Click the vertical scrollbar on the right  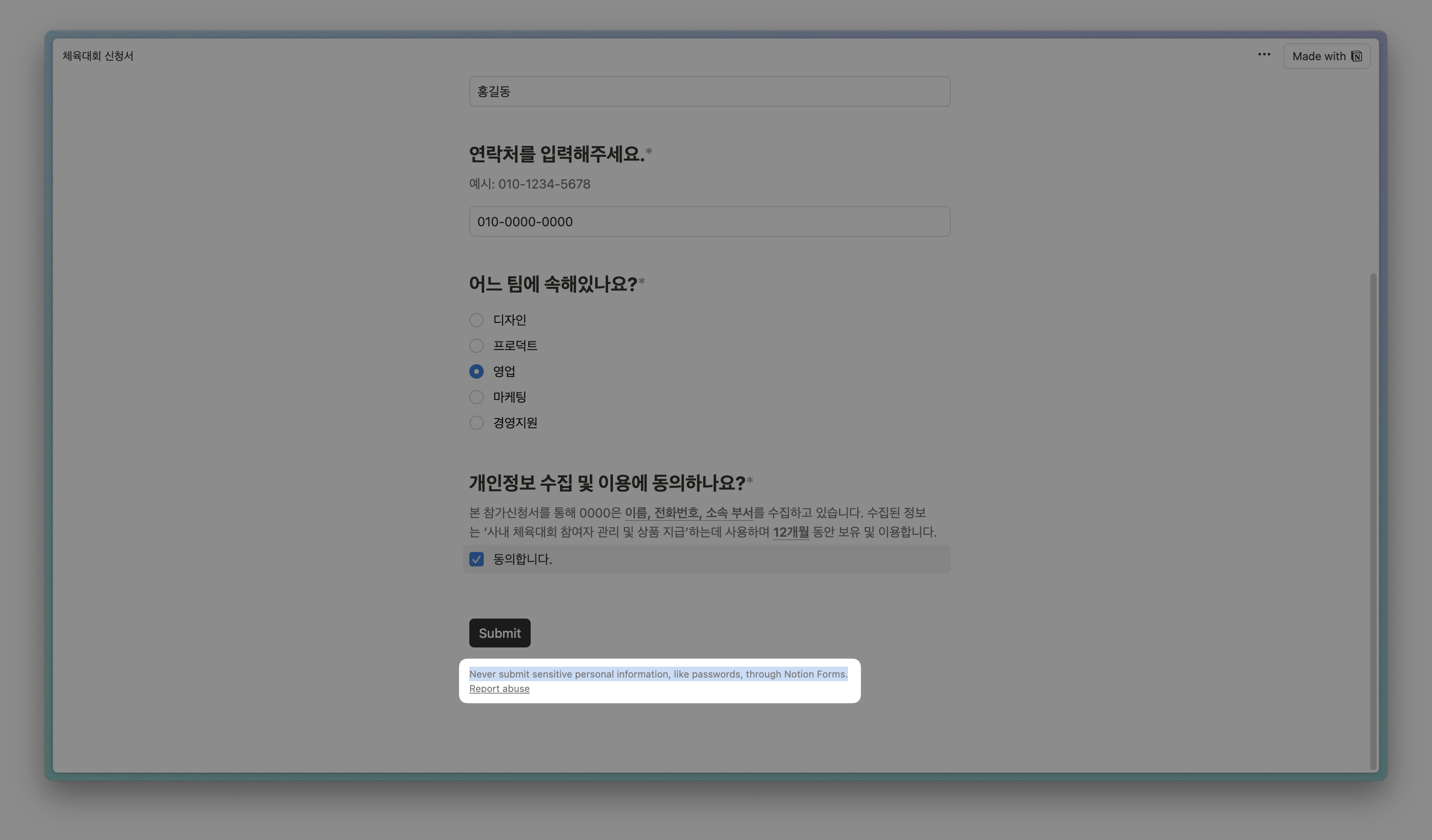pyautogui.click(x=1373, y=522)
